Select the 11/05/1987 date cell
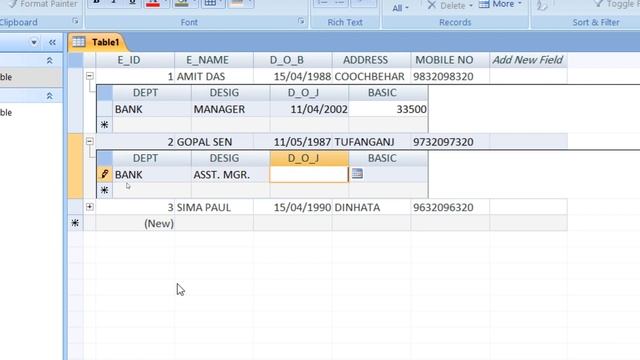640x360 pixels. [x=293, y=142]
